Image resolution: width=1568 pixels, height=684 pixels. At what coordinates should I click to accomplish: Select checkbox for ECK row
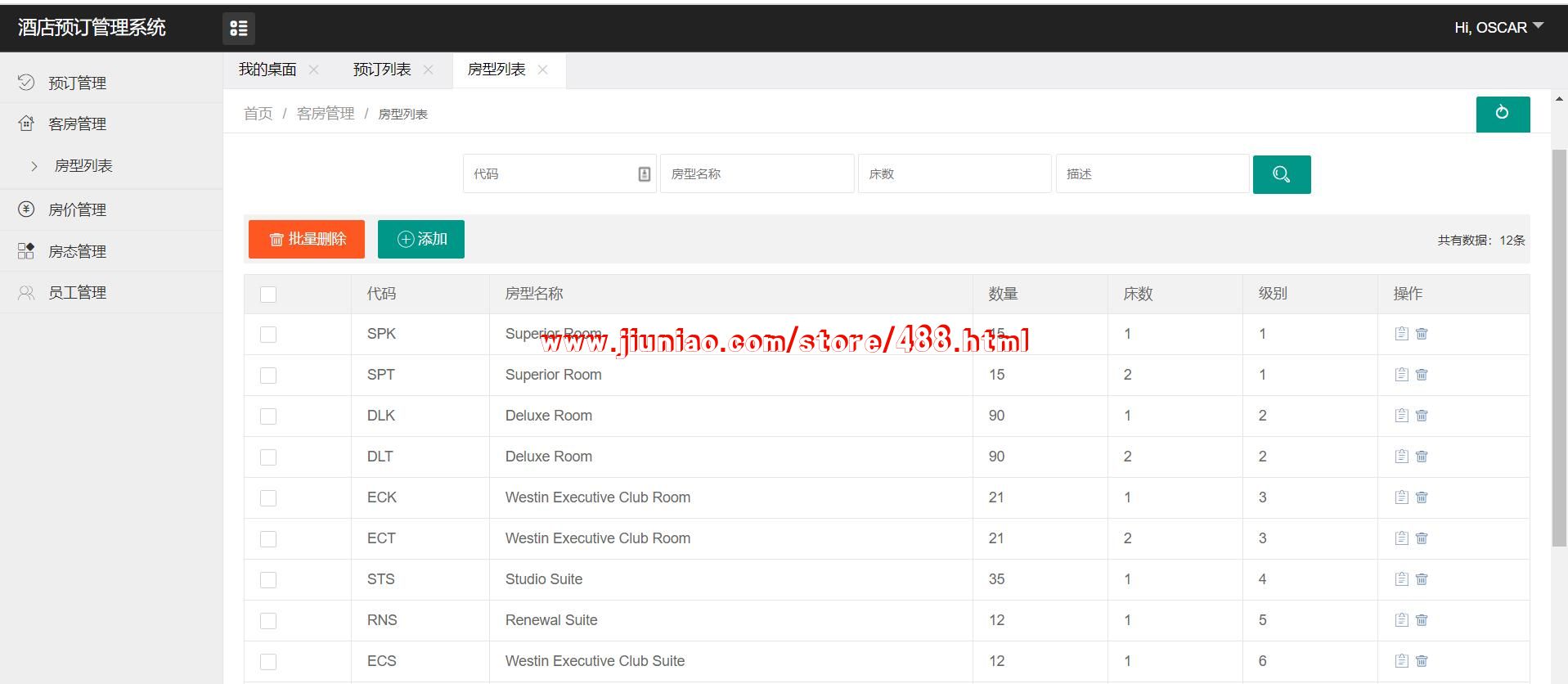(268, 498)
